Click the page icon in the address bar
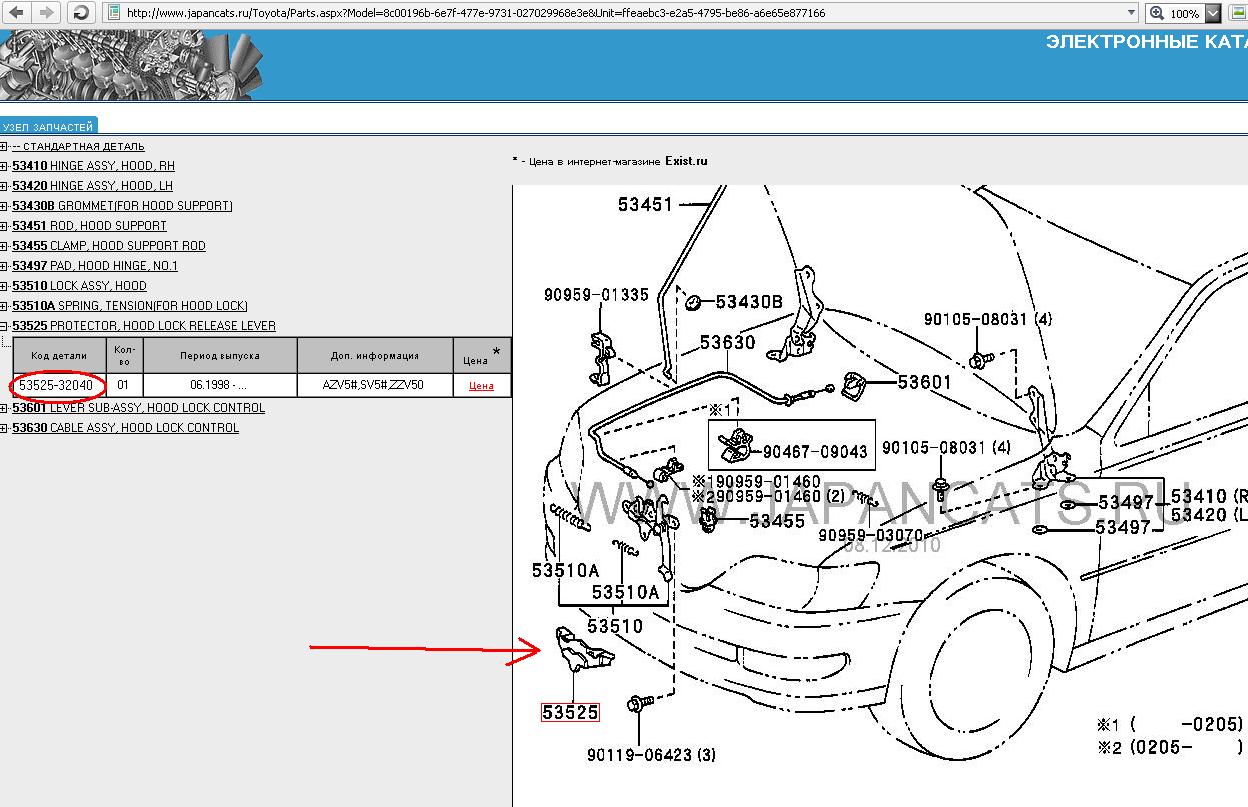The image size is (1248, 807). pos(114,13)
